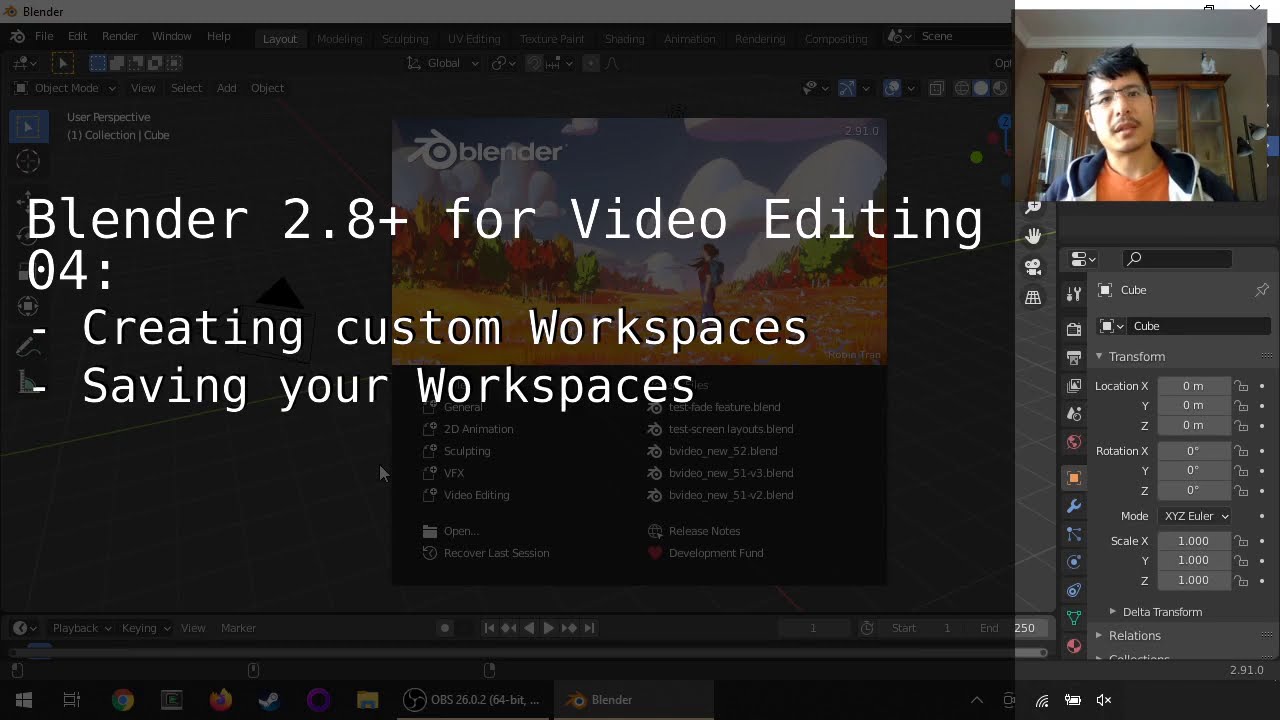The image size is (1280, 720).
Task: Open the Modifier properties tab (blue wrench)
Action: click(1074, 506)
